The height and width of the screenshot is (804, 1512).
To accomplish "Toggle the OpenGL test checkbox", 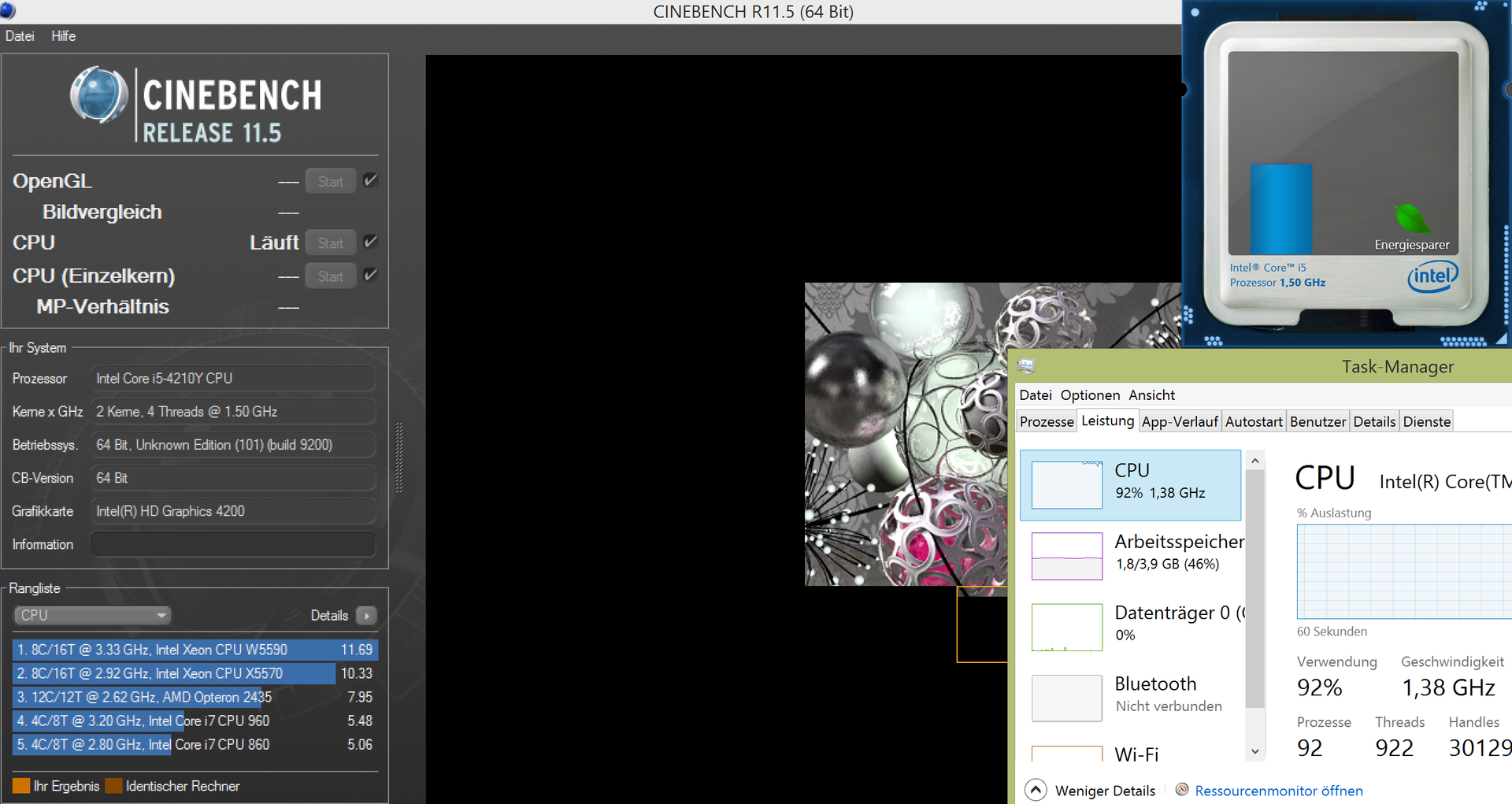I will coord(370,180).
